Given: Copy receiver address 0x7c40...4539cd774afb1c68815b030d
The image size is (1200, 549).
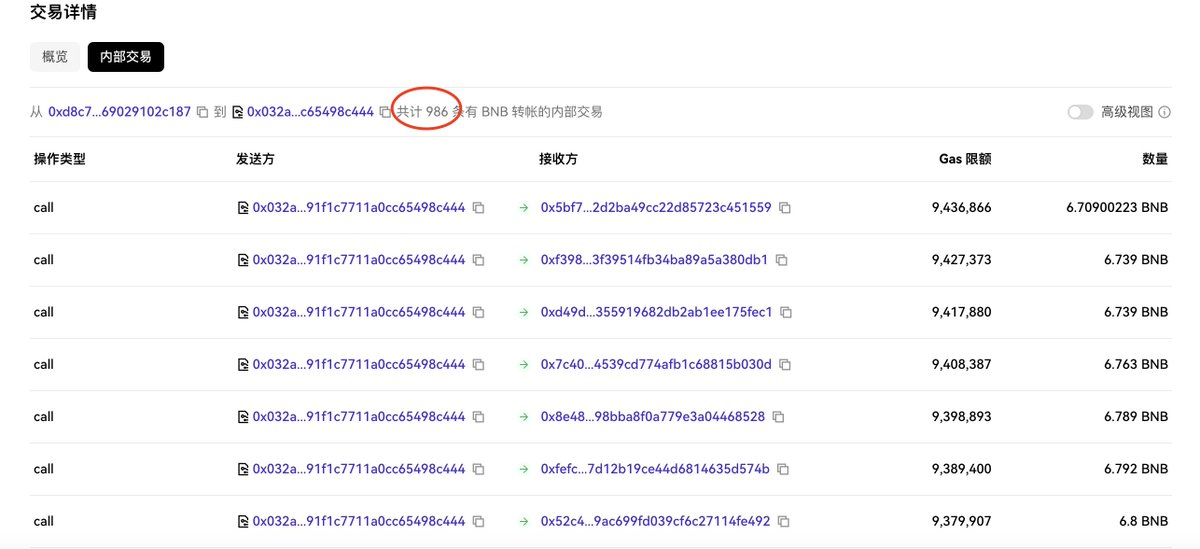Looking at the screenshot, I should click(x=785, y=365).
